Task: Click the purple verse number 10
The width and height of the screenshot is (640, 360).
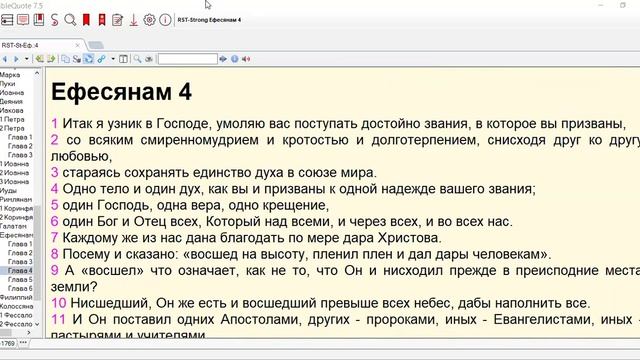Action: point(59,303)
